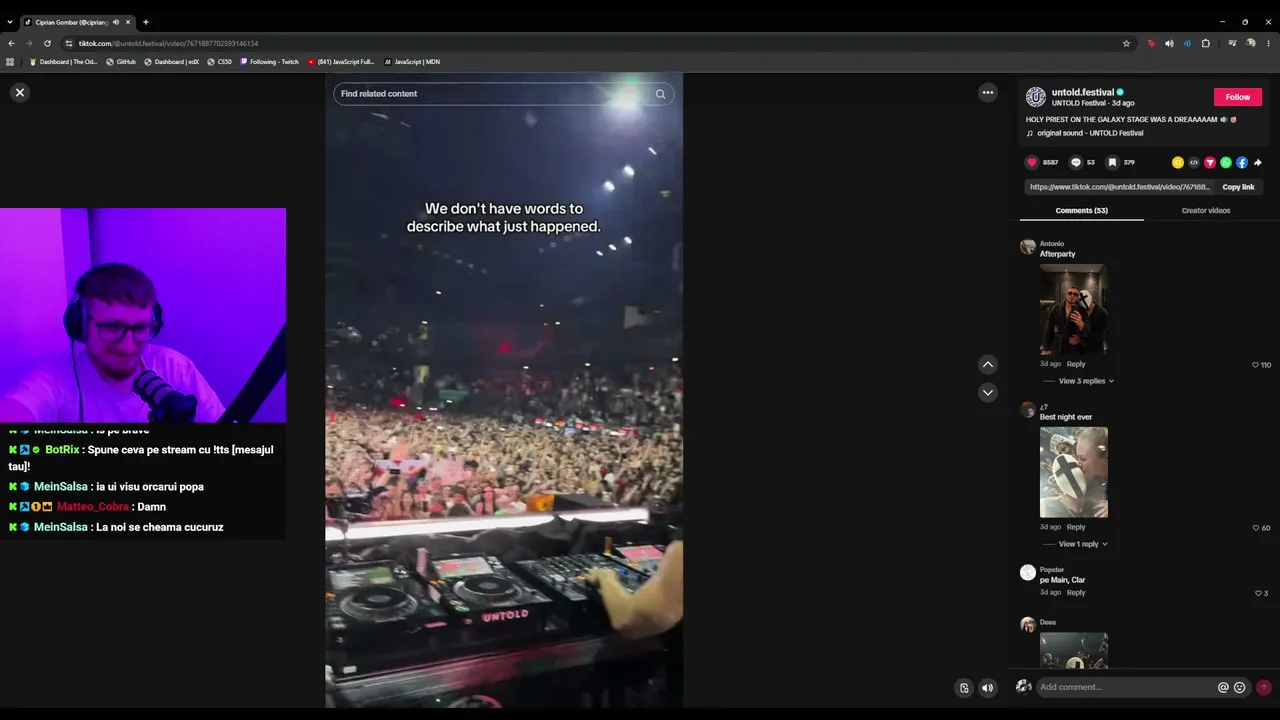The width and height of the screenshot is (1280, 720).
Task: Open the JavaScript | MDN bookmark
Action: pyautogui.click(x=412, y=62)
